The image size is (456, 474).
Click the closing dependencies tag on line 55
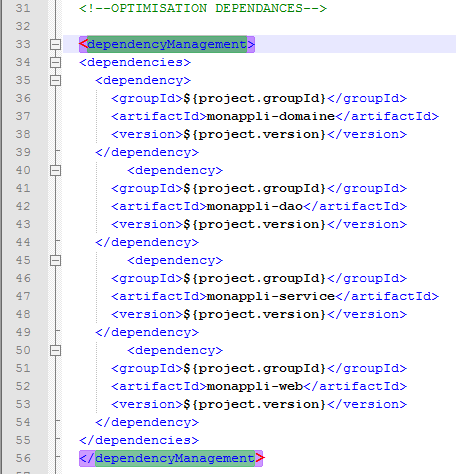pos(139,440)
